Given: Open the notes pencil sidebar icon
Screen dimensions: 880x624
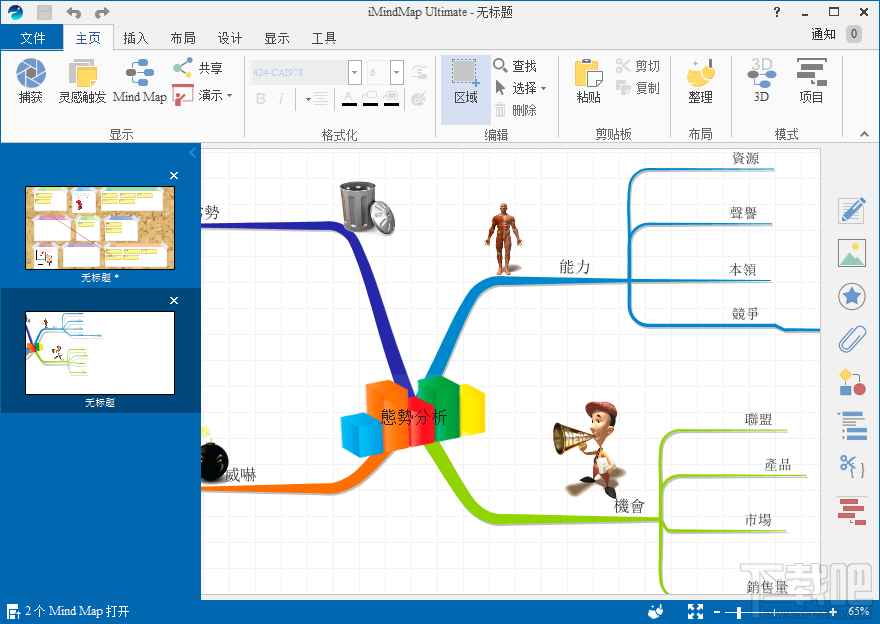Looking at the screenshot, I should (x=852, y=210).
